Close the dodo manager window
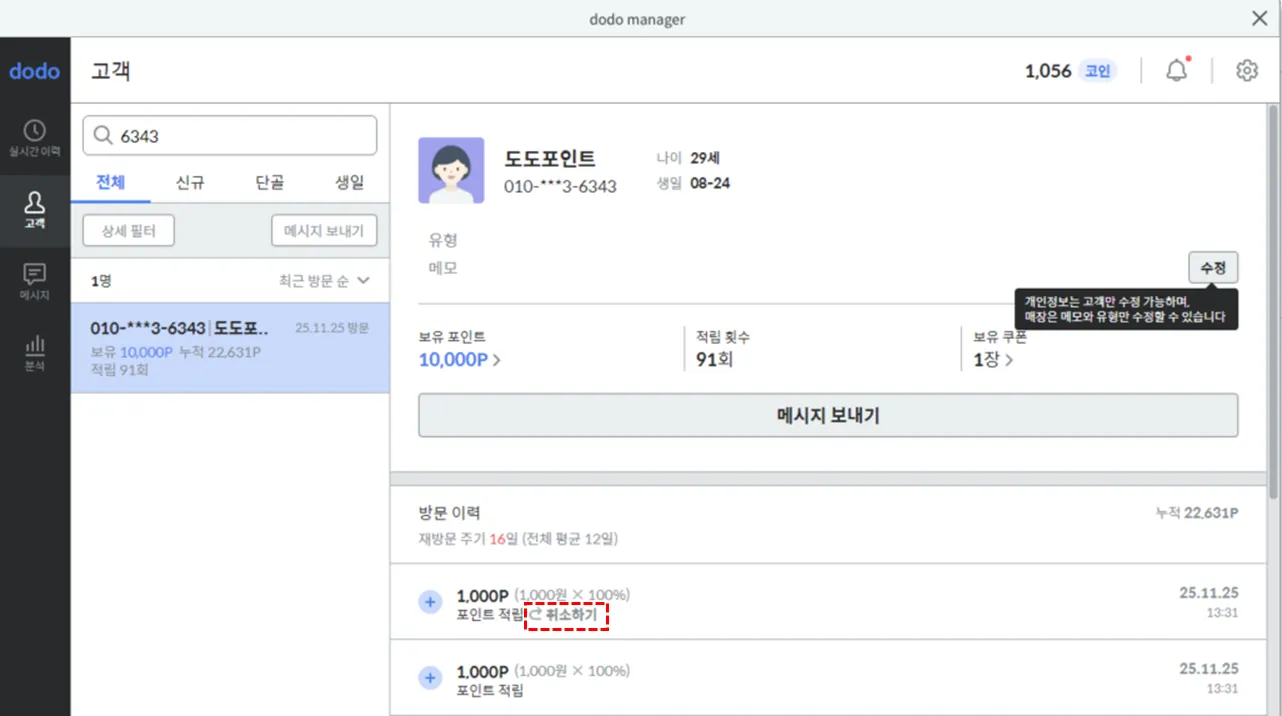Viewport: 1282px width, 716px height. 1260,18
